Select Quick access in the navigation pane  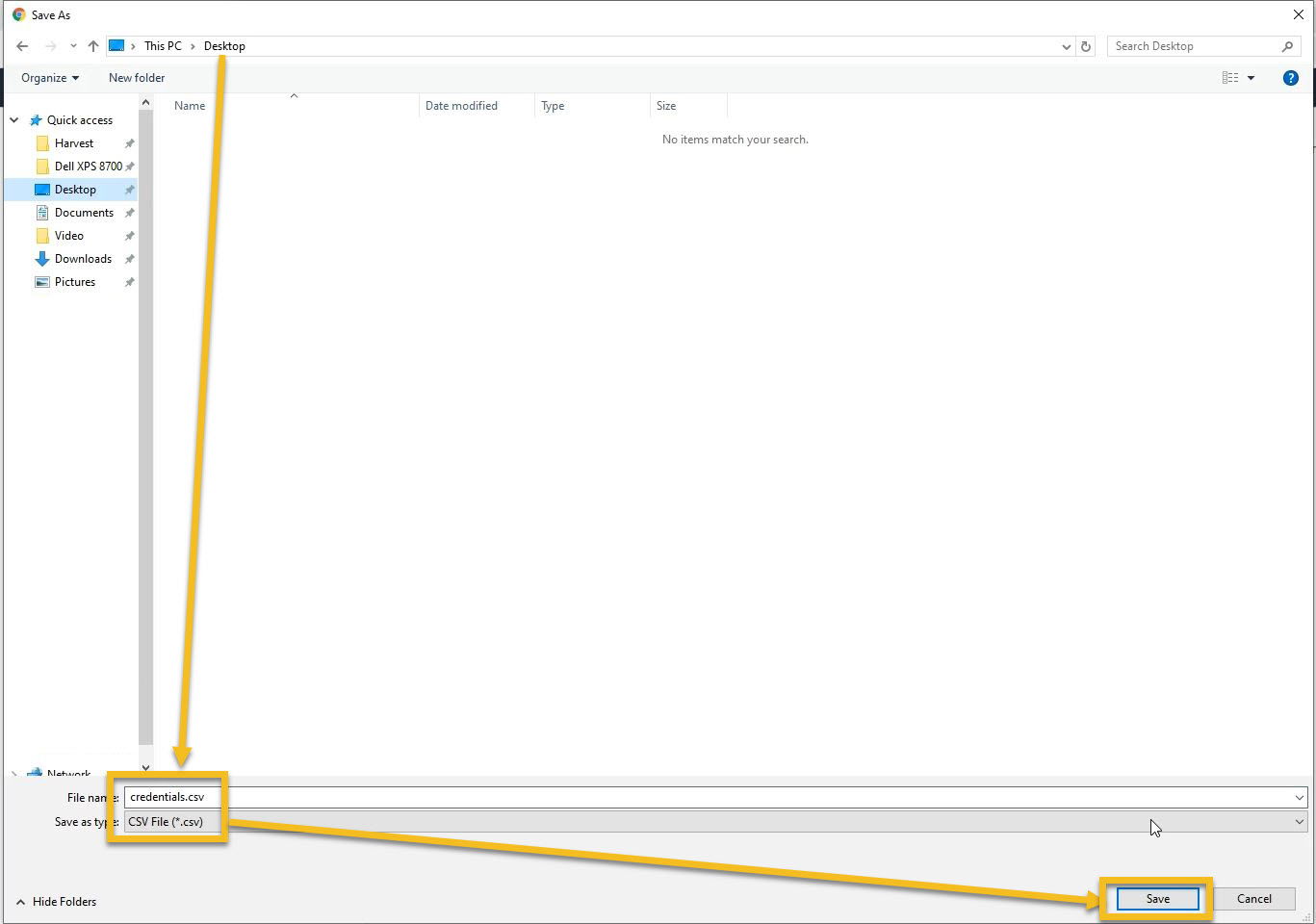point(80,120)
